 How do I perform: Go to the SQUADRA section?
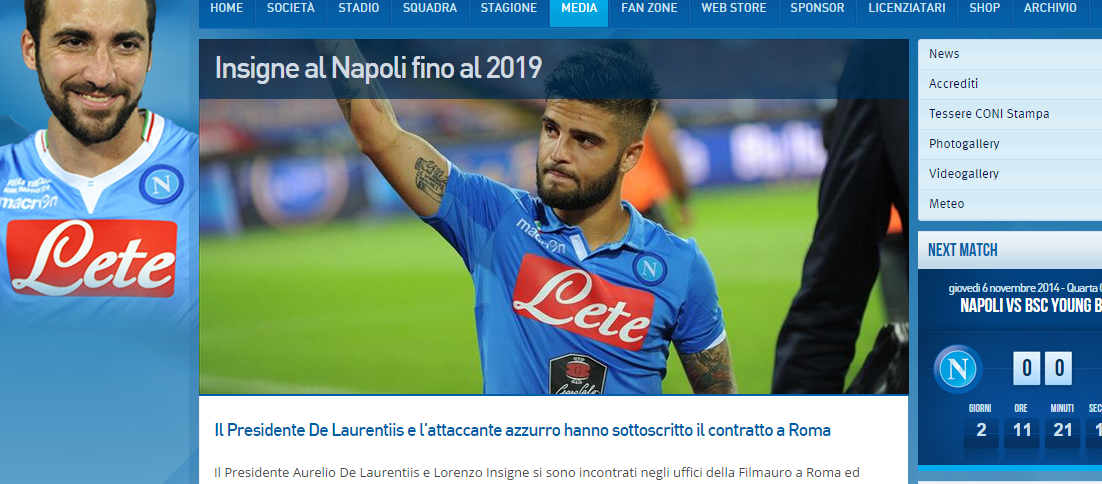(429, 9)
